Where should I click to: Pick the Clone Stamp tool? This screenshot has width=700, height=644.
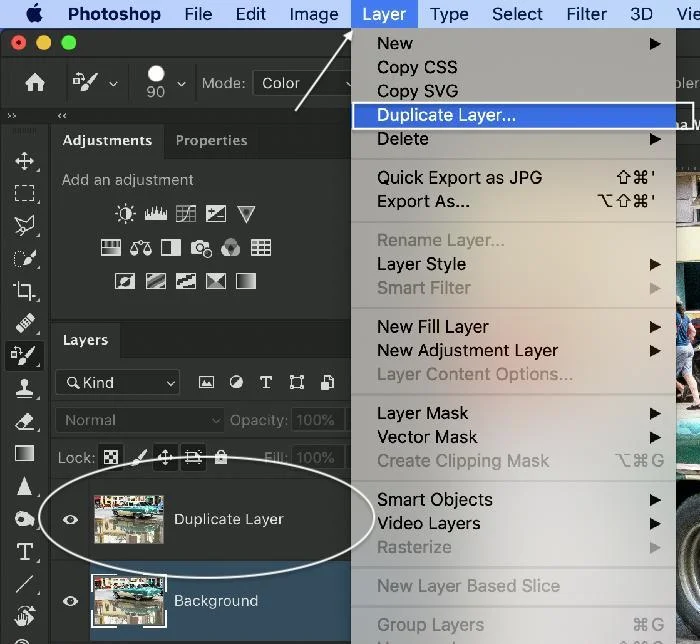click(x=25, y=389)
